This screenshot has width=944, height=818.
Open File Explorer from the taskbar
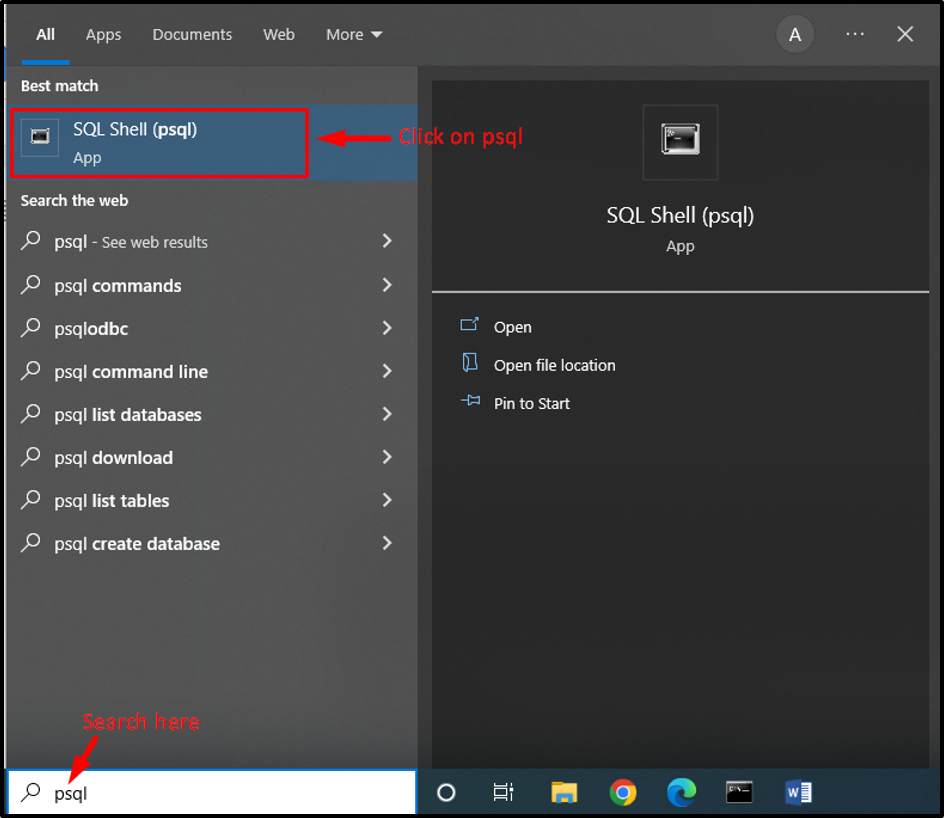[563, 792]
